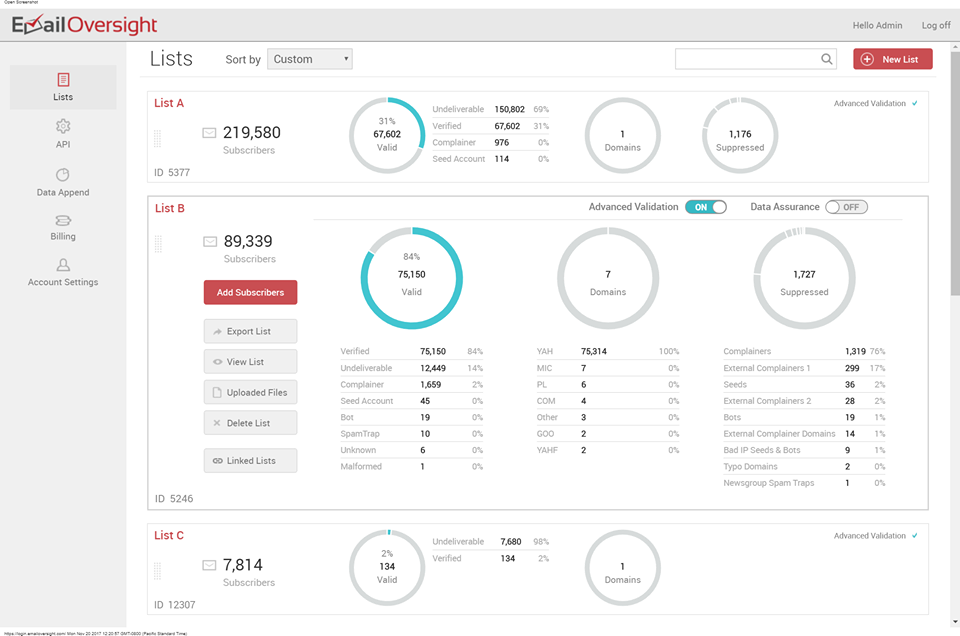Image resolution: width=960 pixels, height=636 pixels.
Task: Click the EmailOversight logo
Action: [84, 24]
